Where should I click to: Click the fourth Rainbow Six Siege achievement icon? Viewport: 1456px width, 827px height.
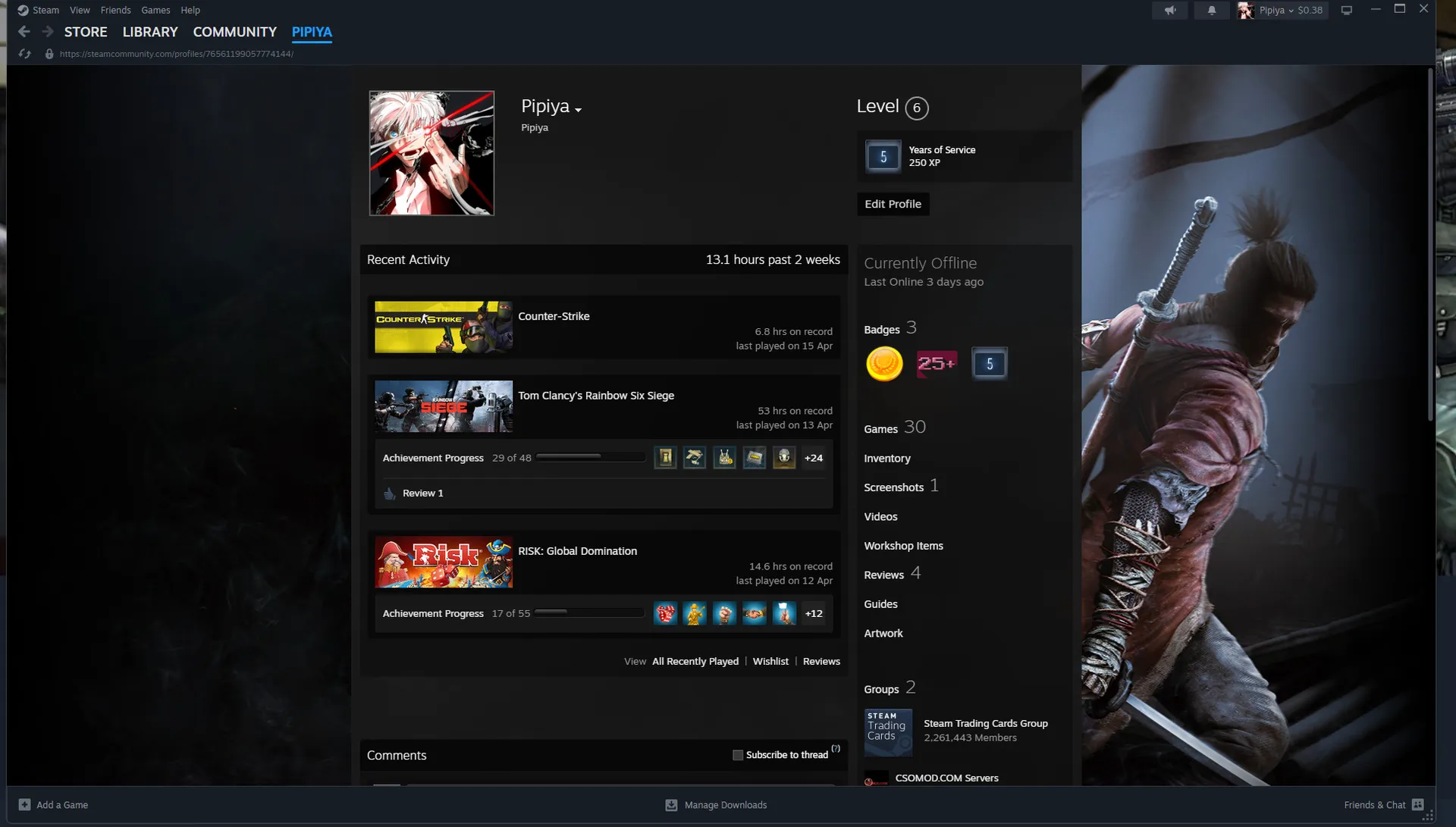click(x=755, y=458)
